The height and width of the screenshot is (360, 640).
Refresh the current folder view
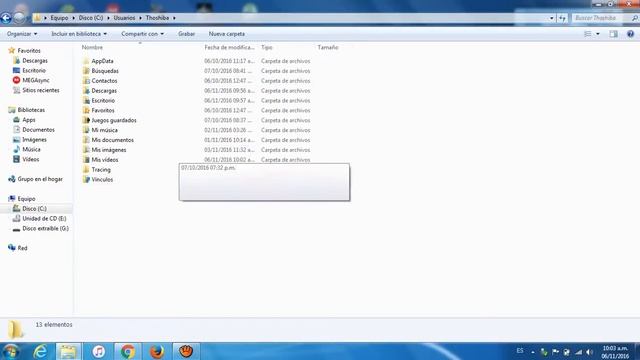(x=562, y=18)
